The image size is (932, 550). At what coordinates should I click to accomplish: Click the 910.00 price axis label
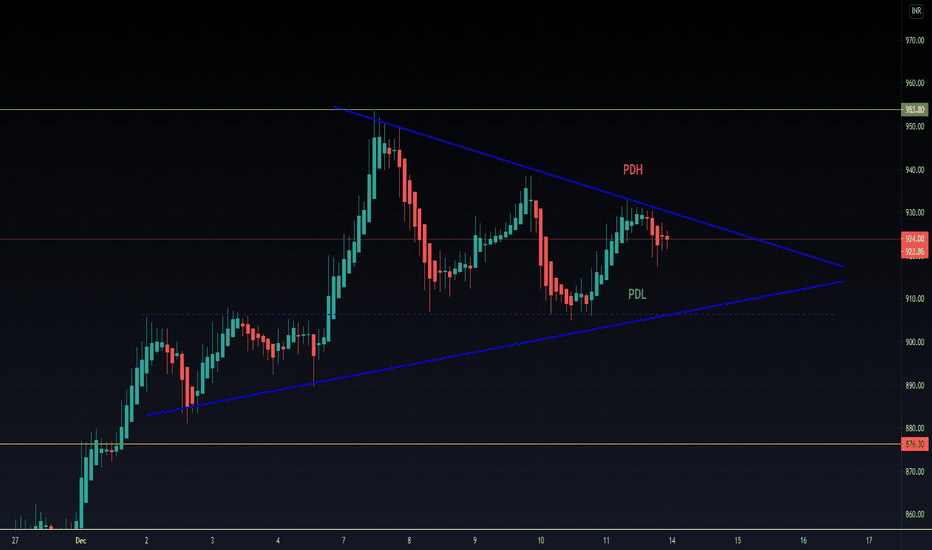point(915,299)
